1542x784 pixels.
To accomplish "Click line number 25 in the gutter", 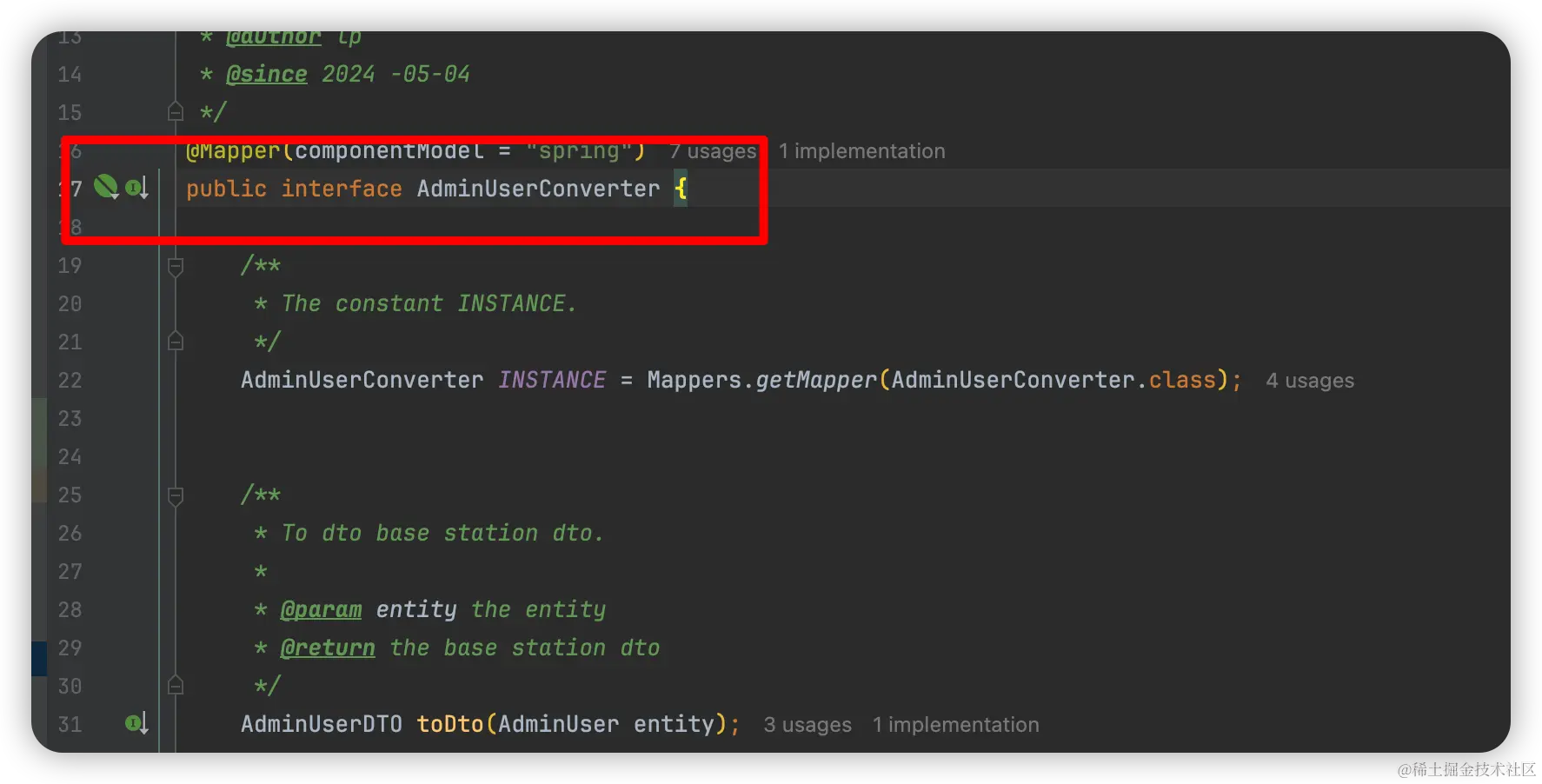I will click(x=70, y=495).
